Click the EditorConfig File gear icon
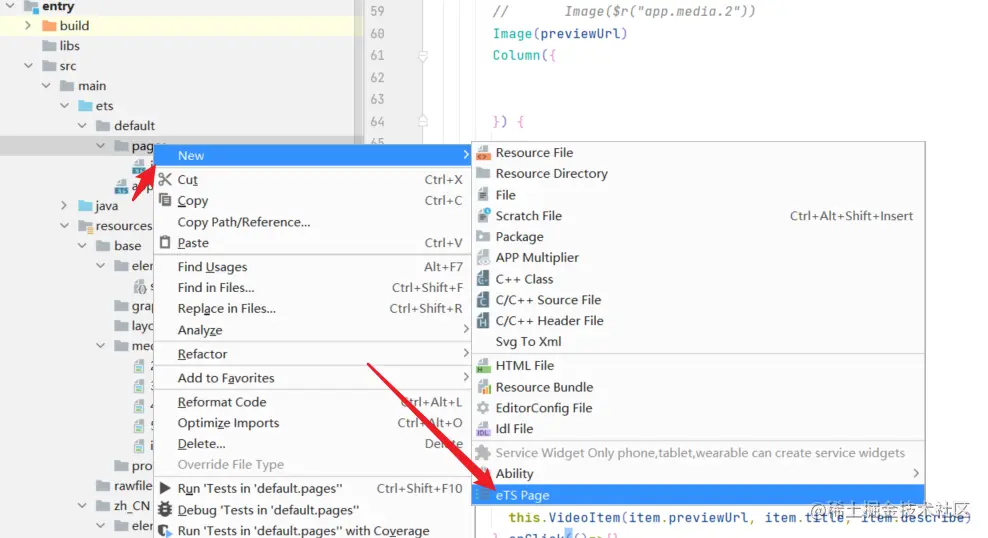The width and height of the screenshot is (988, 538). click(483, 408)
